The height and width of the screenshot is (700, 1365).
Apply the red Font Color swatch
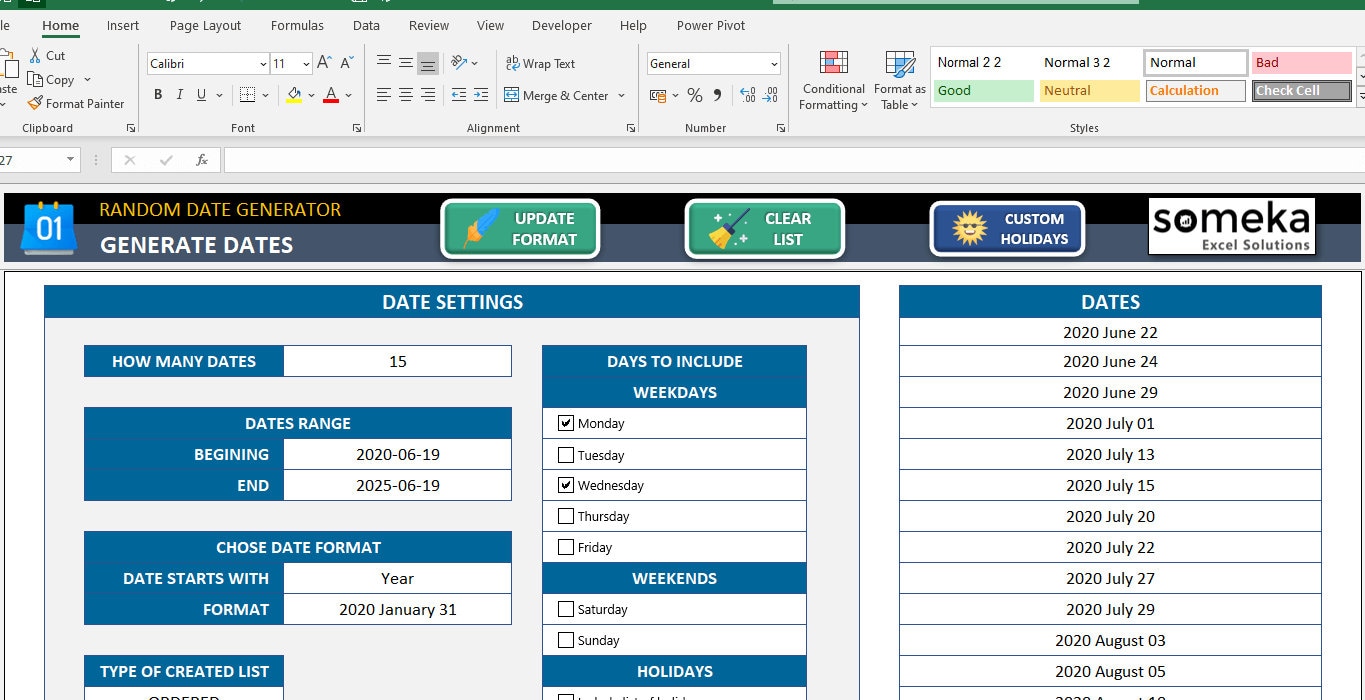330,95
